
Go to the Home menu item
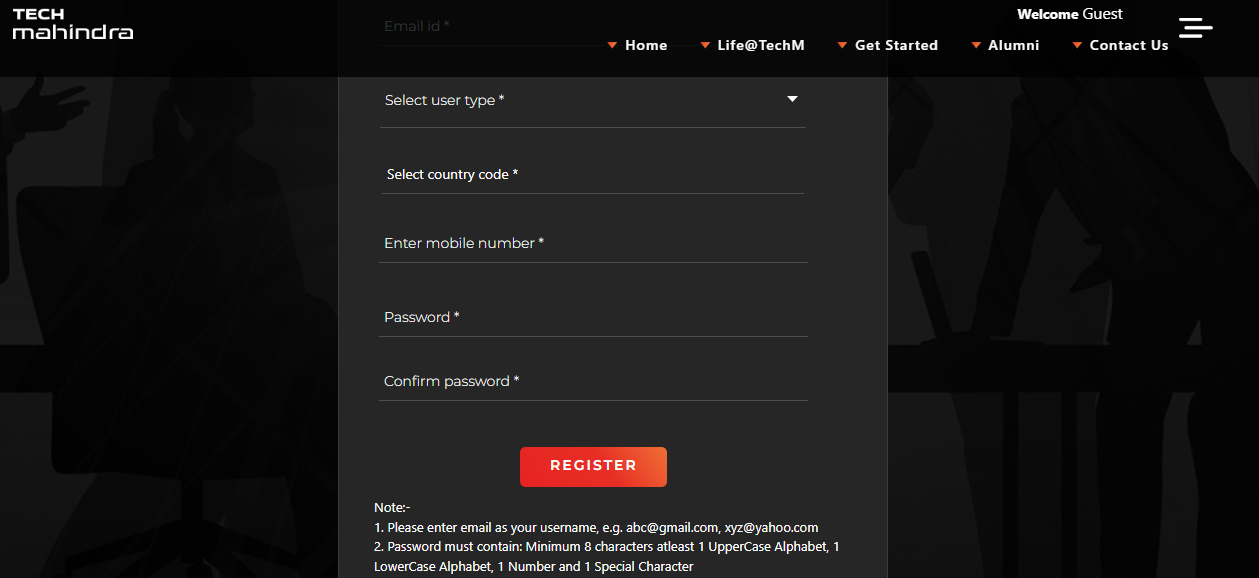tap(646, 45)
